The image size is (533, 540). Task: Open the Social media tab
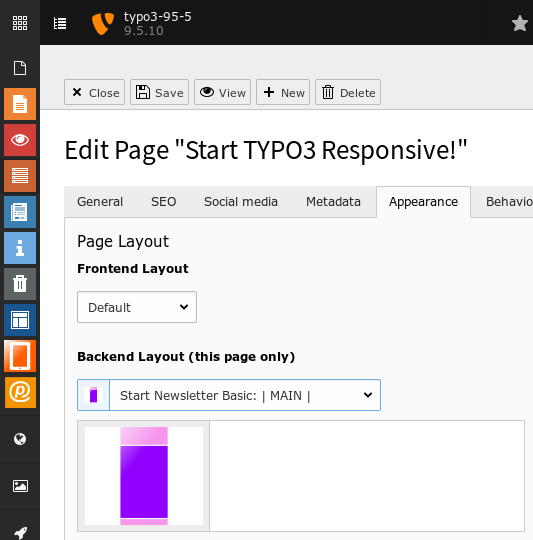click(241, 202)
